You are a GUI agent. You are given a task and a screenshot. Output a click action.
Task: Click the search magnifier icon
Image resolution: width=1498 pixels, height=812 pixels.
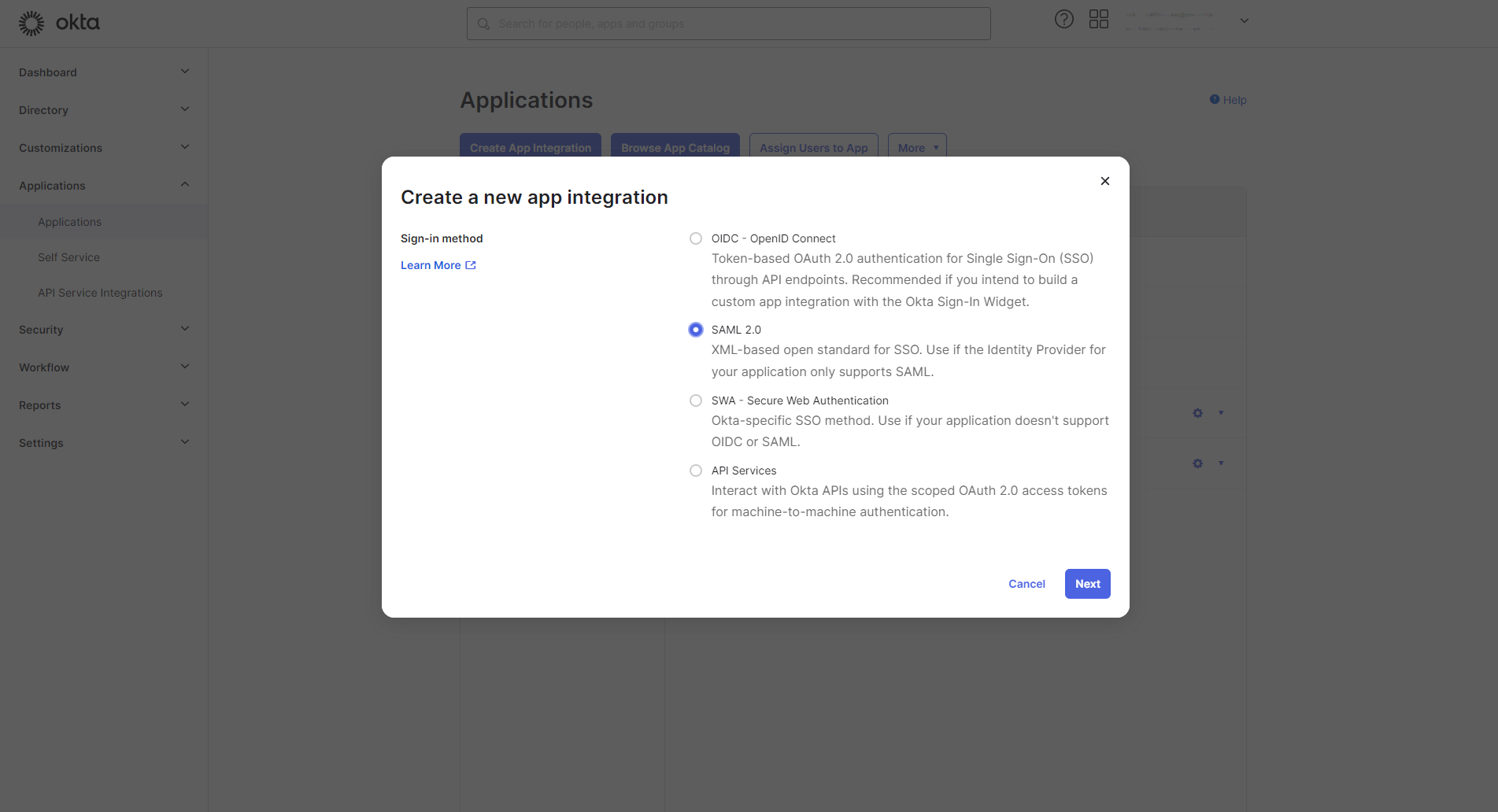[484, 24]
